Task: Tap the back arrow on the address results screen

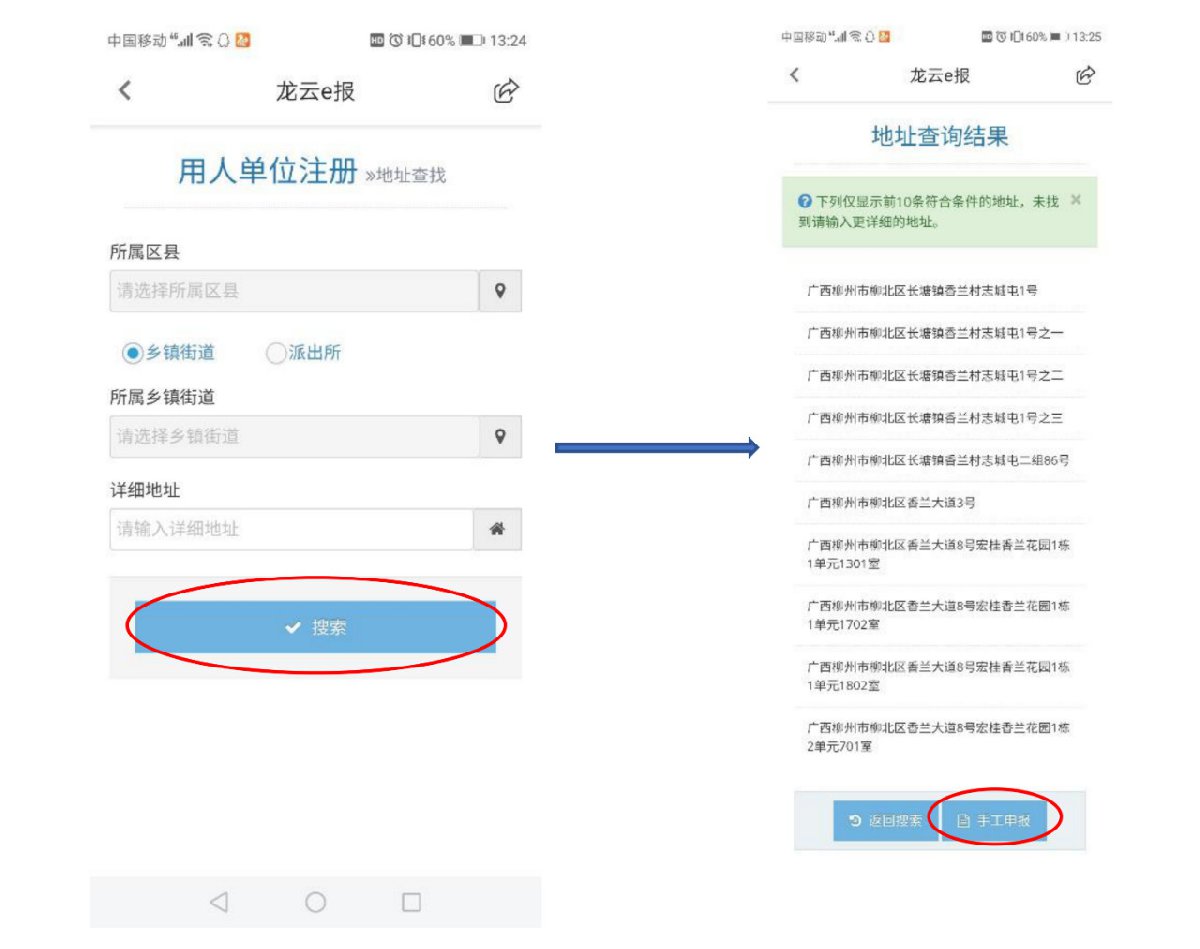Action: coord(794,75)
